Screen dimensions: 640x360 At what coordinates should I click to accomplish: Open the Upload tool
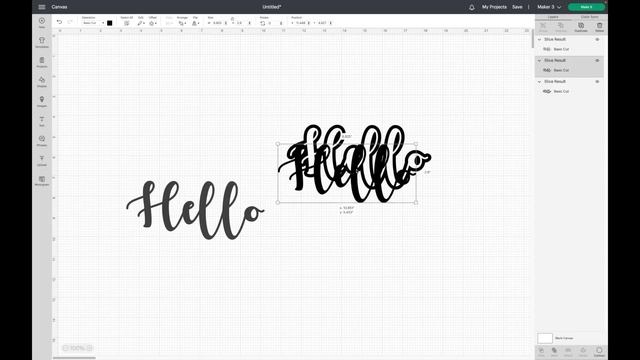click(42, 160)
